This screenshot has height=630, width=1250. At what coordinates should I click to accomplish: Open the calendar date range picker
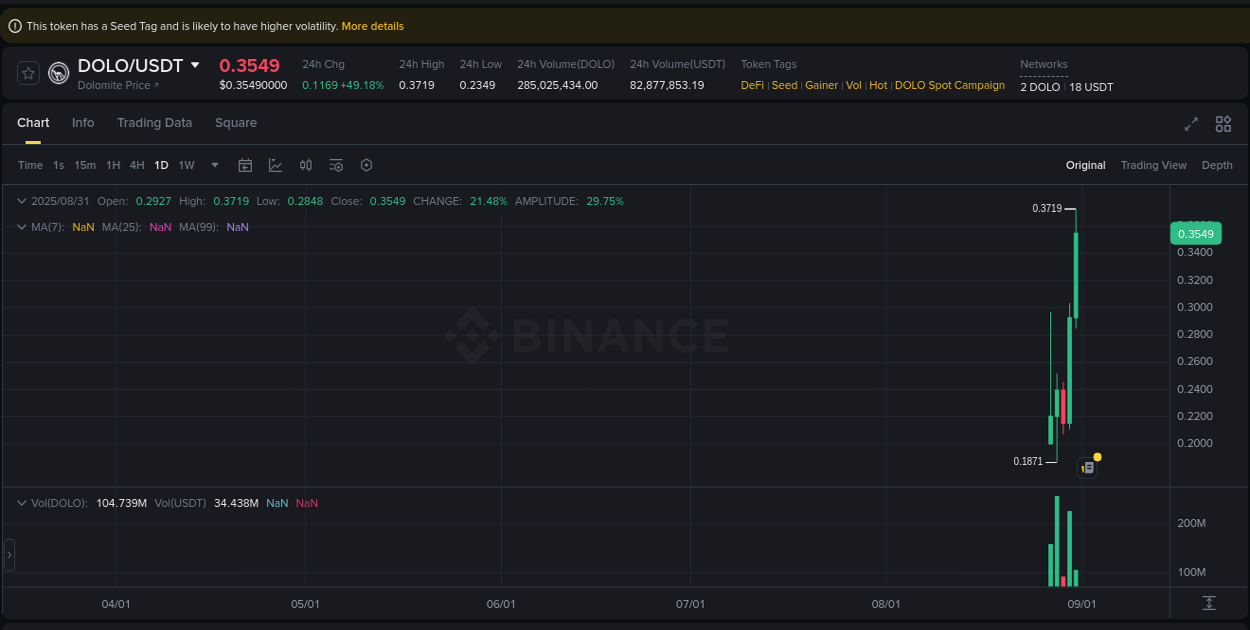(x=245, y=164)
